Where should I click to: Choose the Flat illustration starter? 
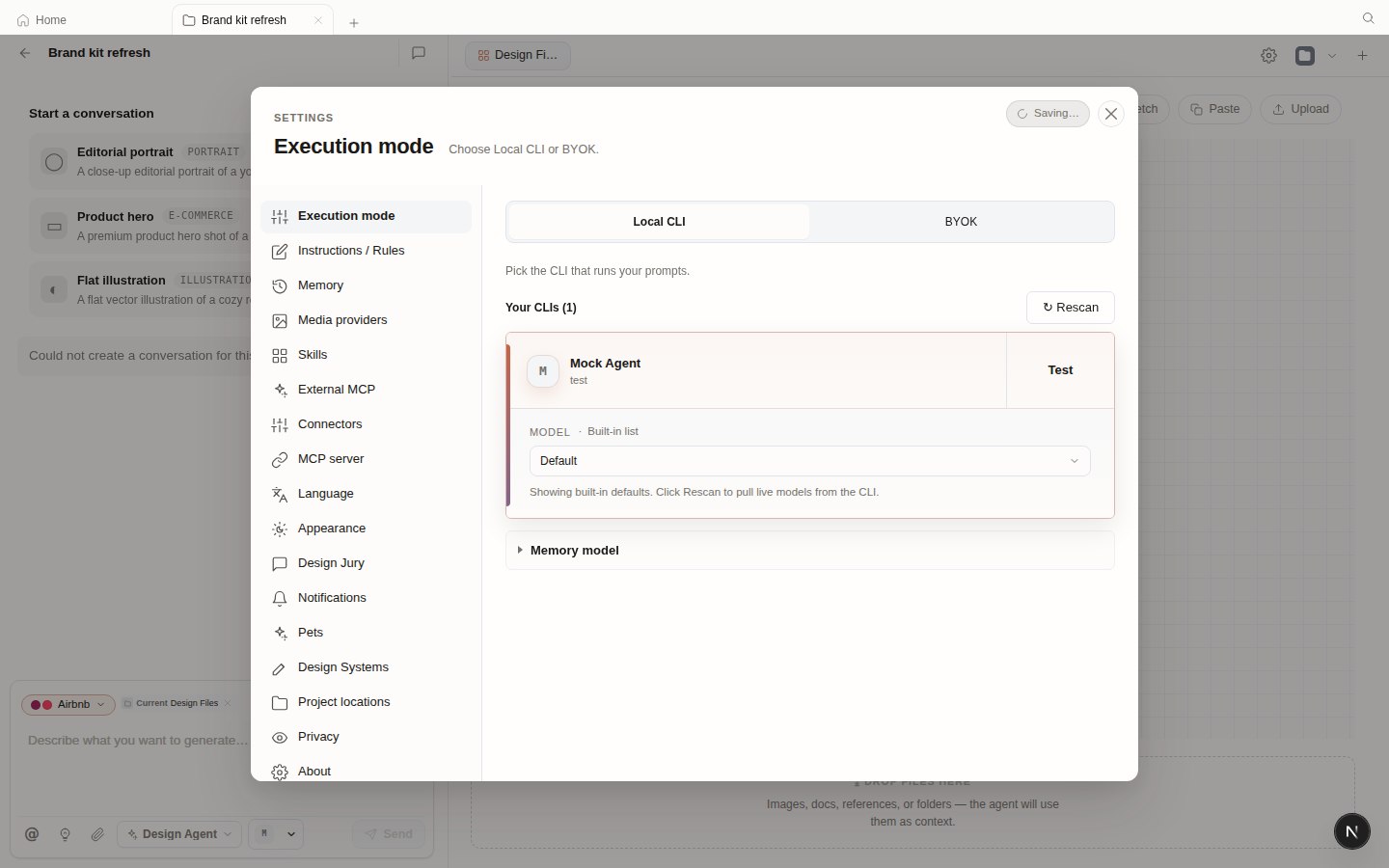tap(140, 289)
